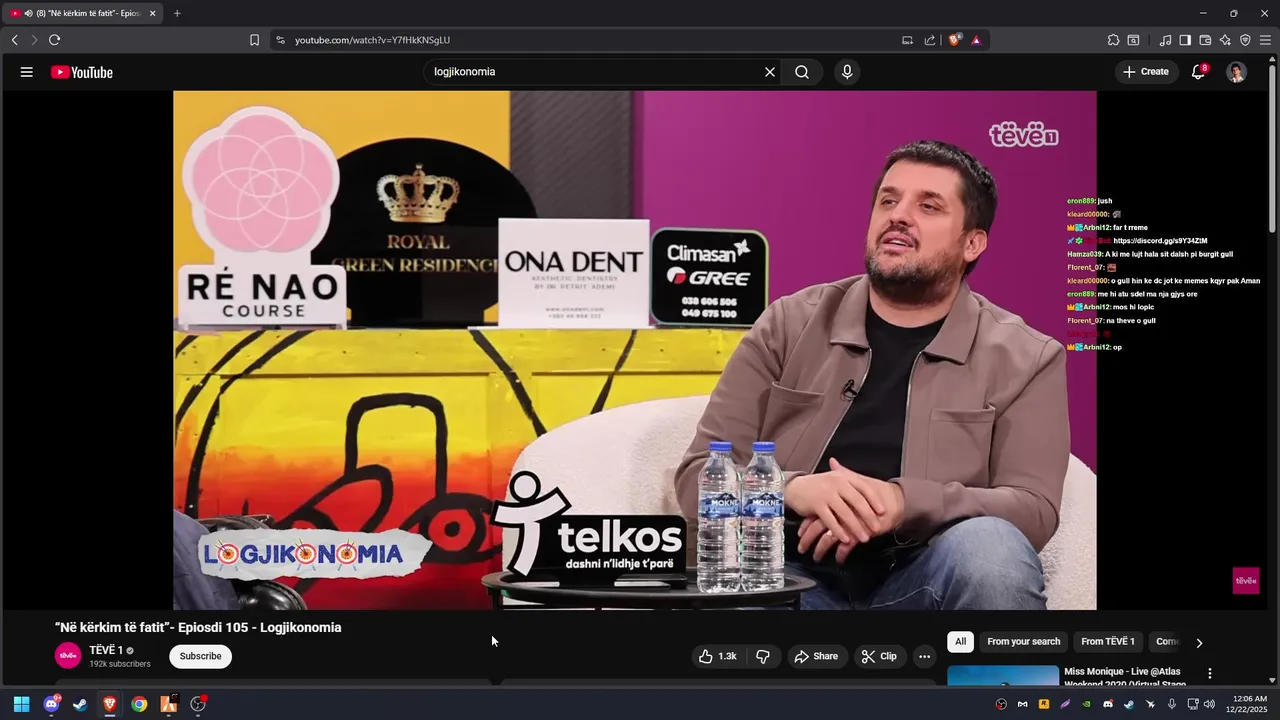1280x720 pixels.
Task: Select the 'Në kërkim të fatit' browser tab
Action: point(80,13)
